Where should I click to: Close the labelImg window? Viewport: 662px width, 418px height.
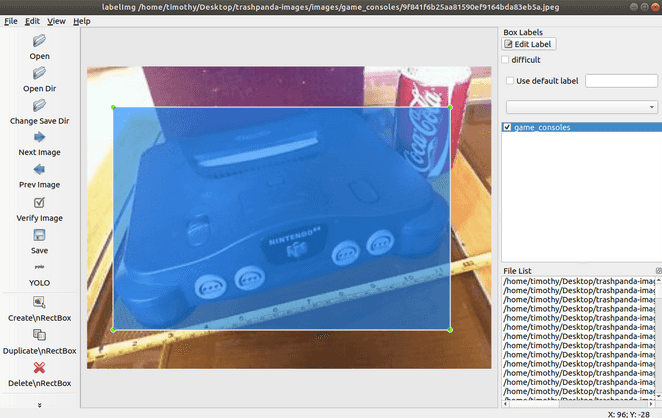[x=655, y=7]
